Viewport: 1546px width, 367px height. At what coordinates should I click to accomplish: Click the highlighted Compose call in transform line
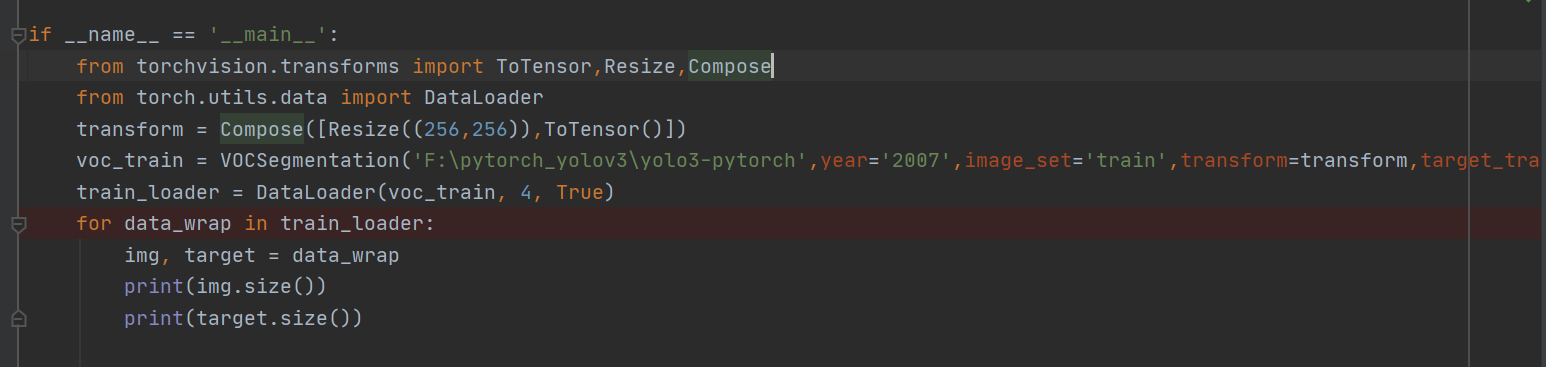(x=262, y=130)
